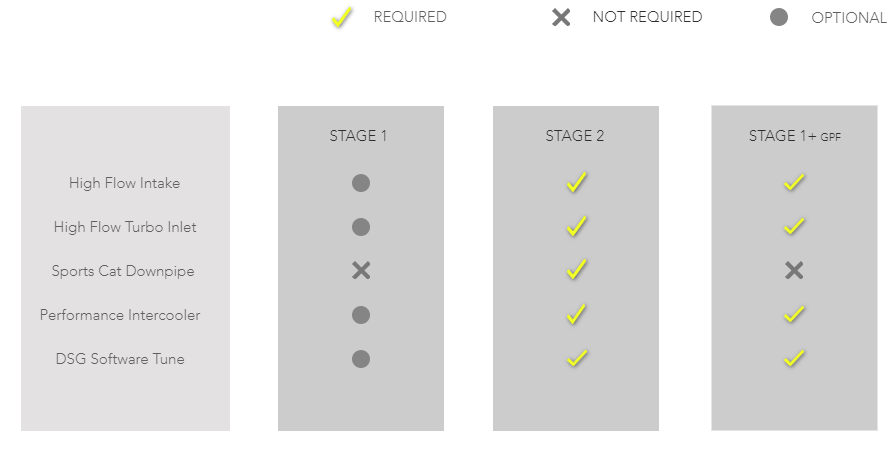Click the gray X icon in the legend

pyautogui.click(x=561, y=17)
